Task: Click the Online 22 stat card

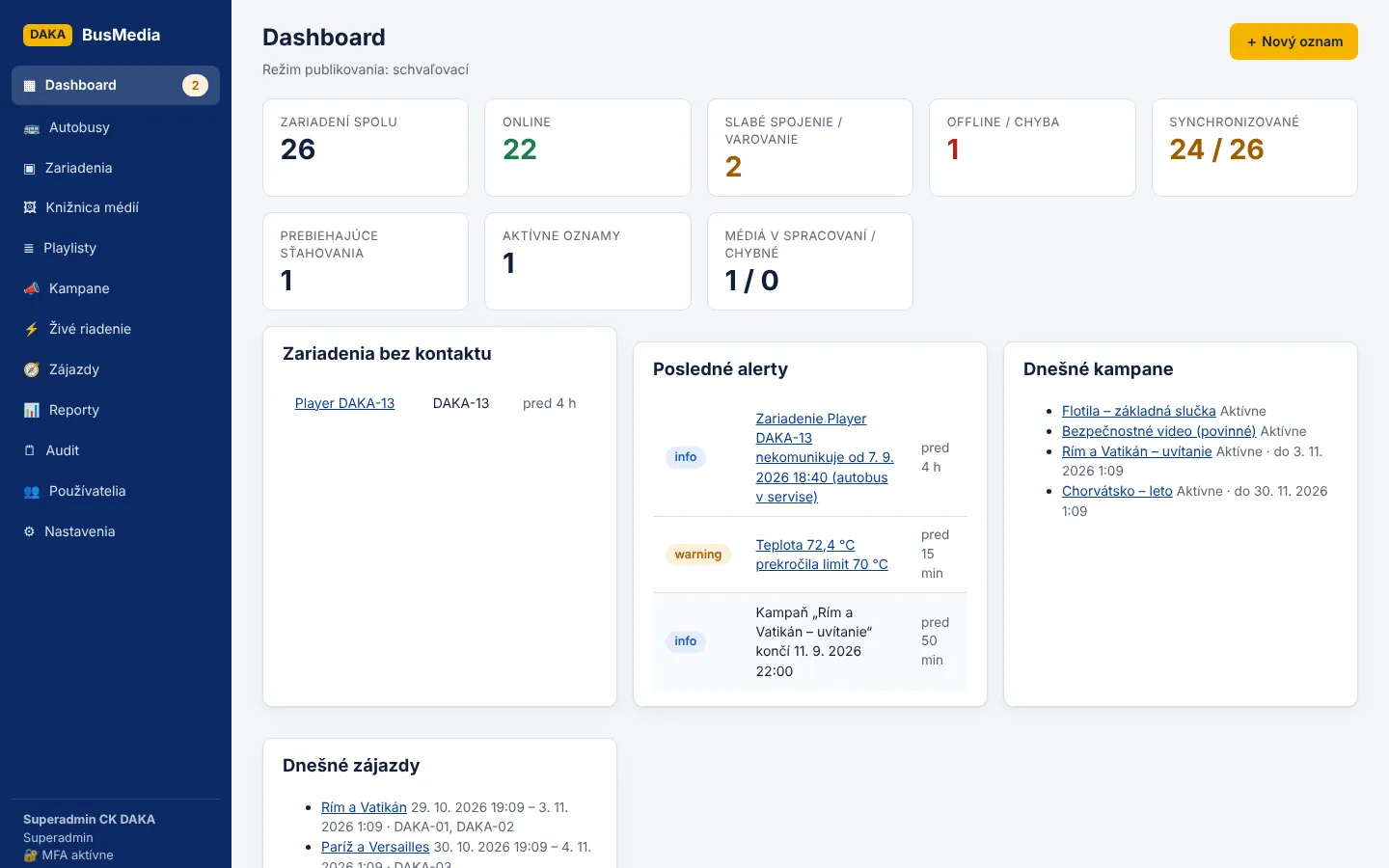Action: tap(587, 148)
